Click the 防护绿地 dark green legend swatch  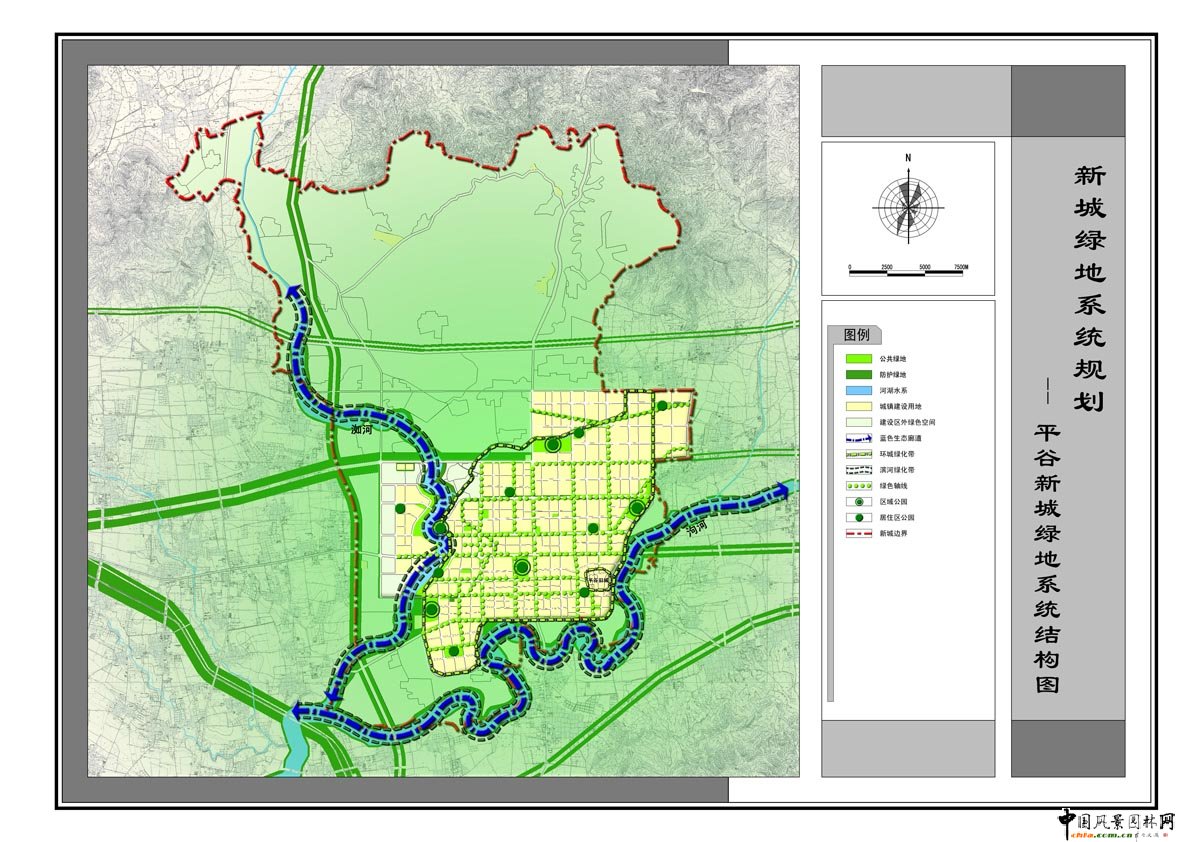(x=860, y=374)
